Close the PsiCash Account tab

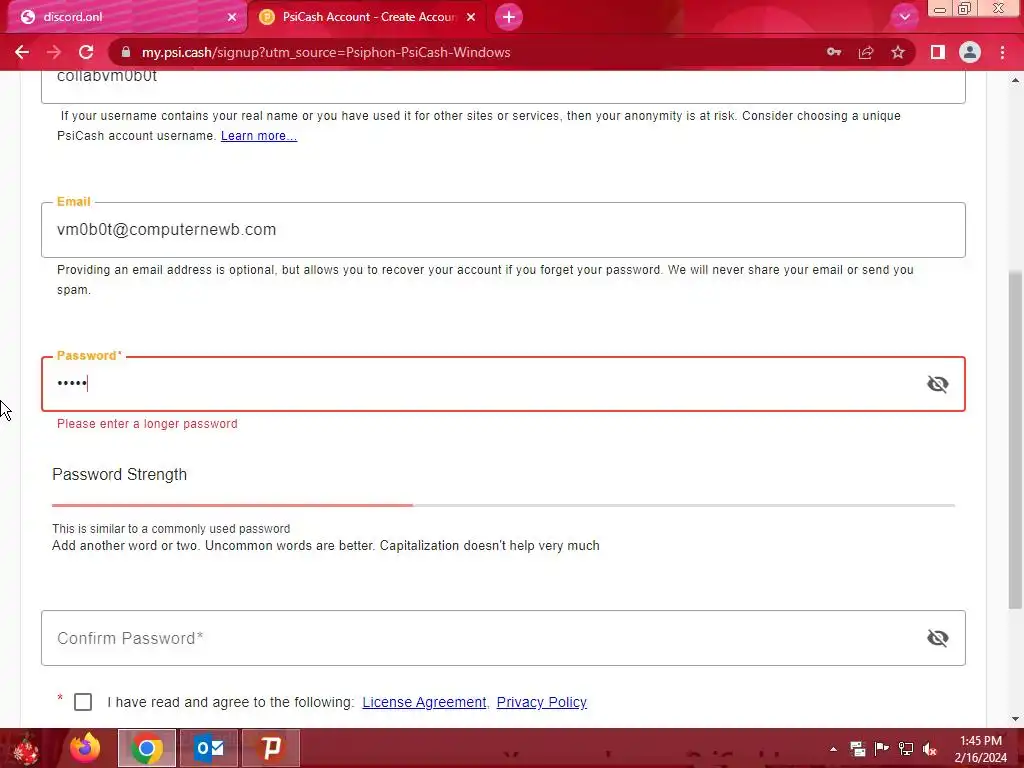pos(471,17)
